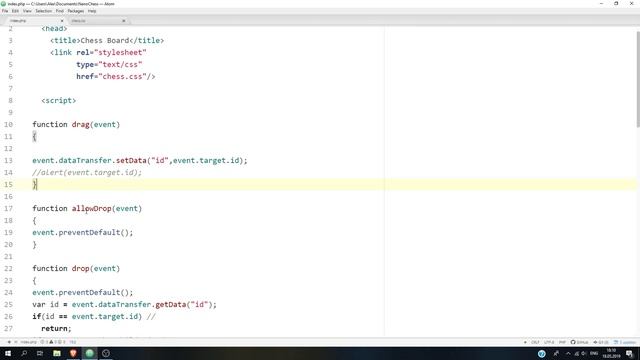Place cursor on 'function drag(event)' line
The width and height of the screenshot is (640, 360).
pyautogui.click(x=76, y=124)
